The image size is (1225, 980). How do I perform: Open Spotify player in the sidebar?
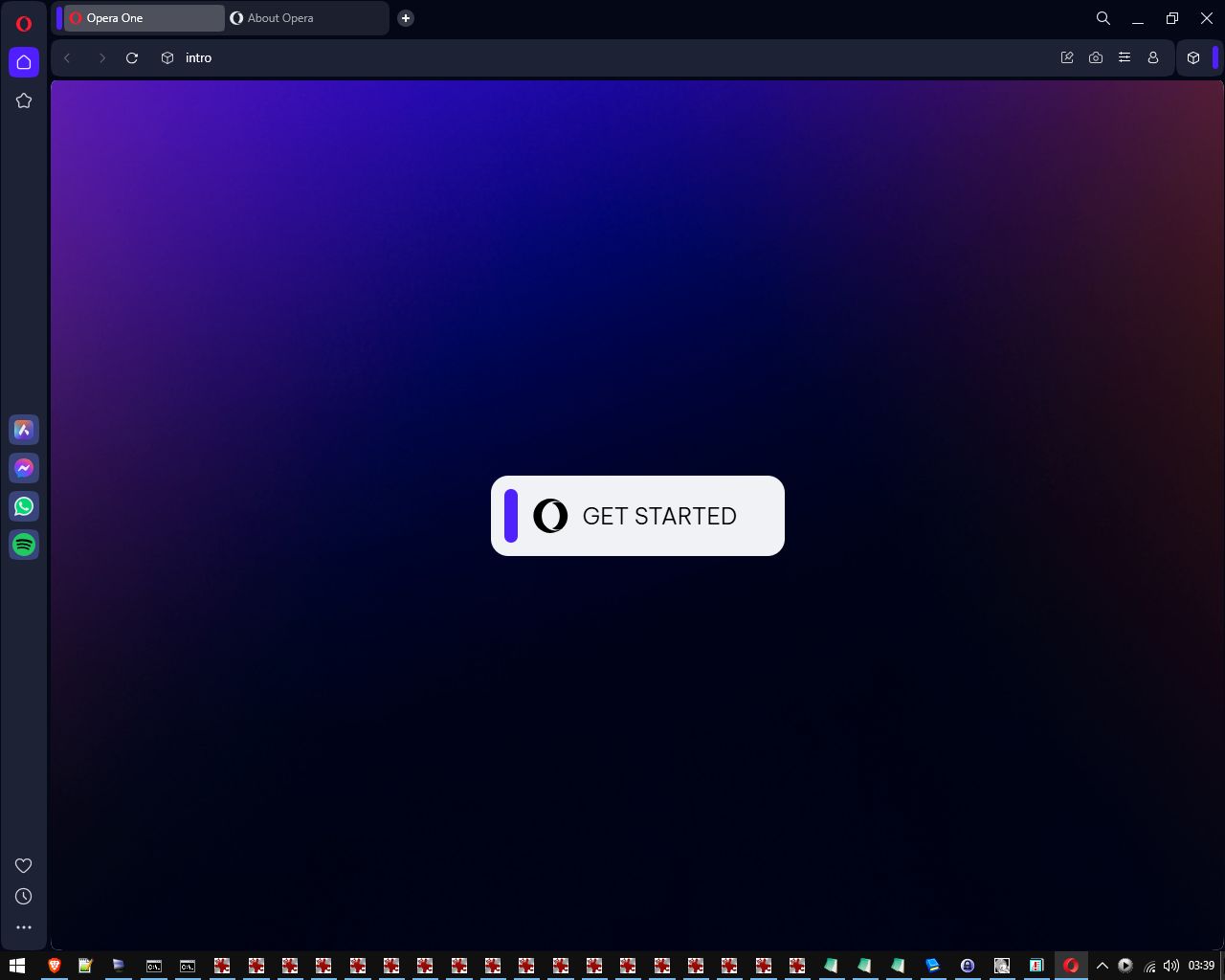[24, 545]
